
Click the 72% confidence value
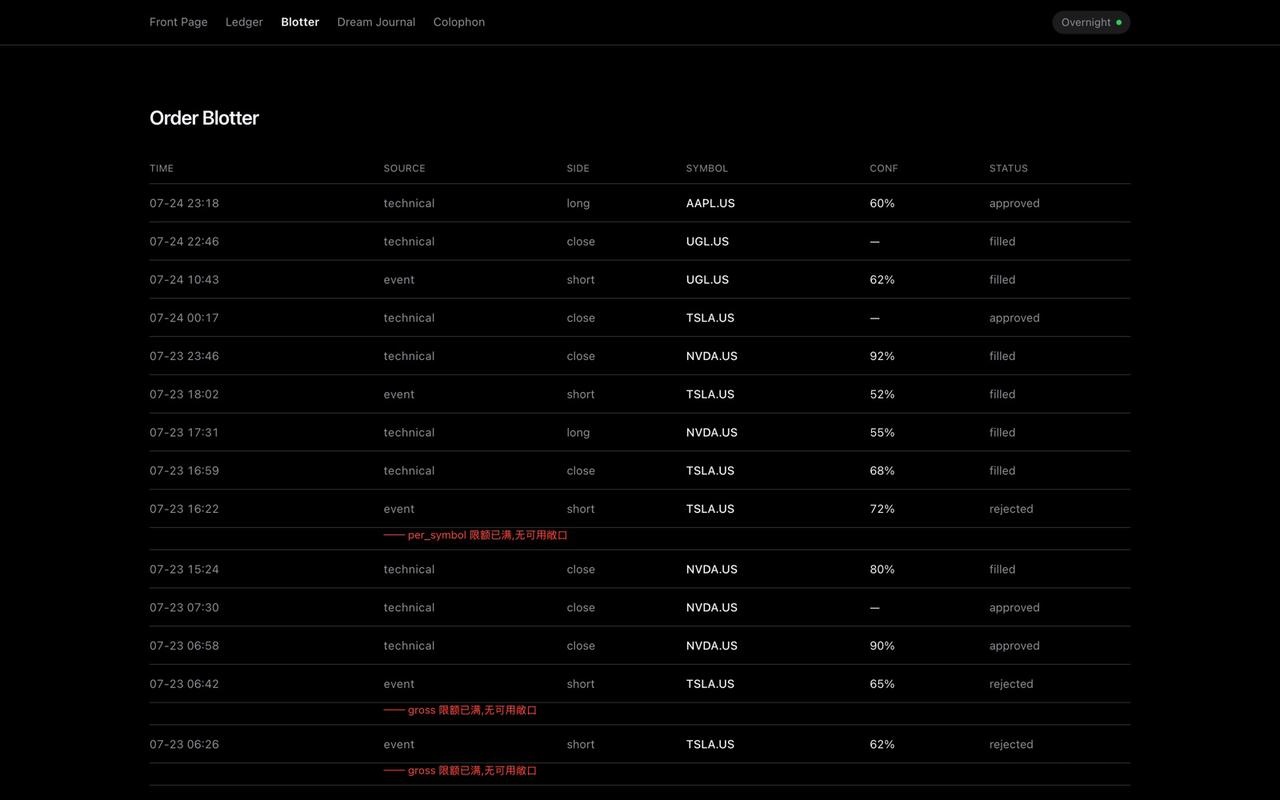coord(882,509)
